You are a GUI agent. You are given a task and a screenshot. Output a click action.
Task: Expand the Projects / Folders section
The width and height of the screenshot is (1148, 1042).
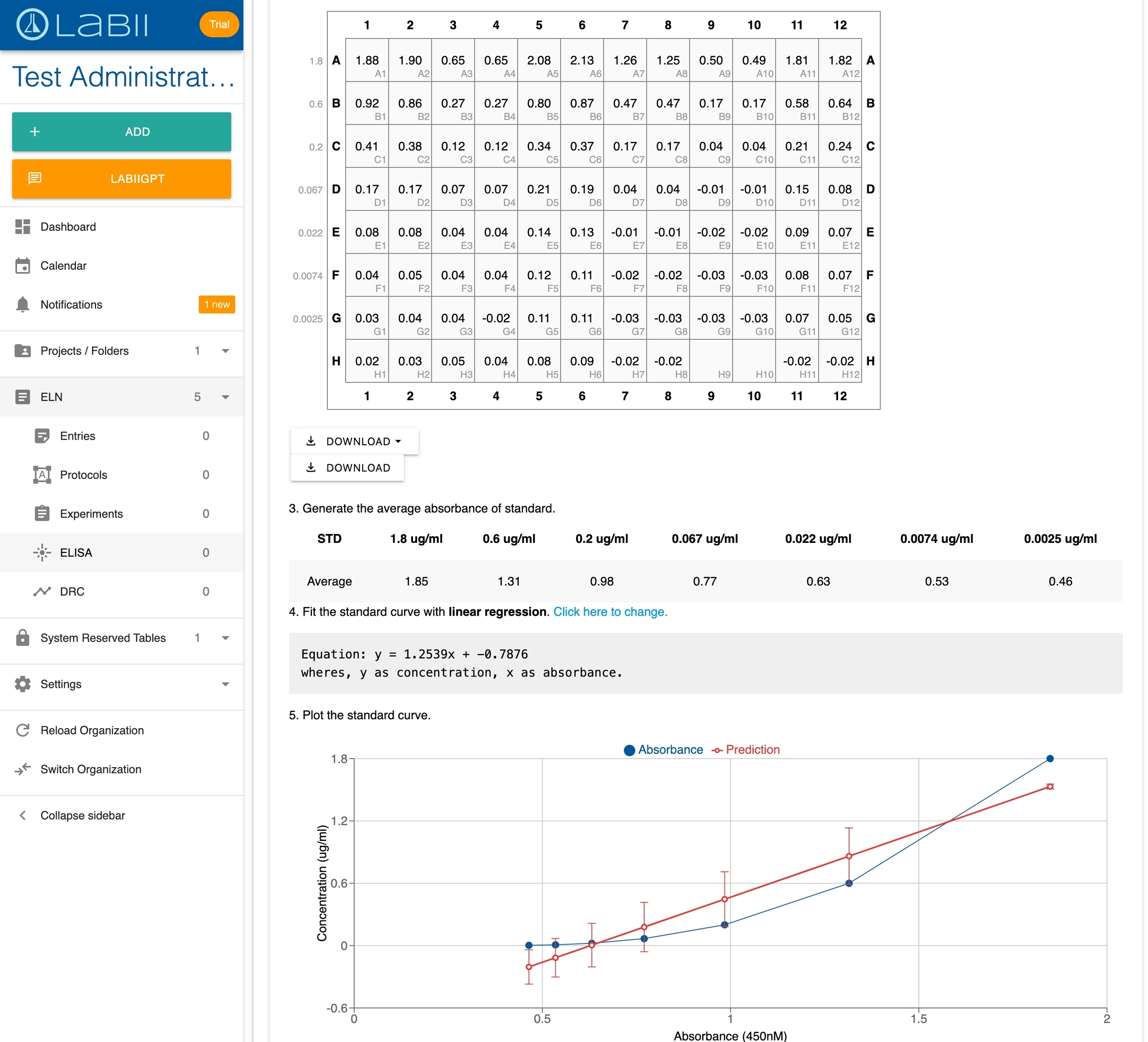pos(226,351)
